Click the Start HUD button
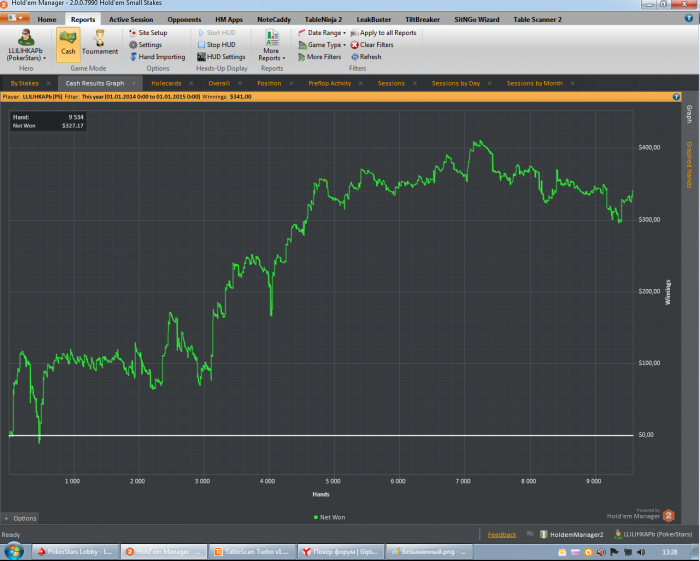Viewport: 700px width, 561px height. pos(216,33)
